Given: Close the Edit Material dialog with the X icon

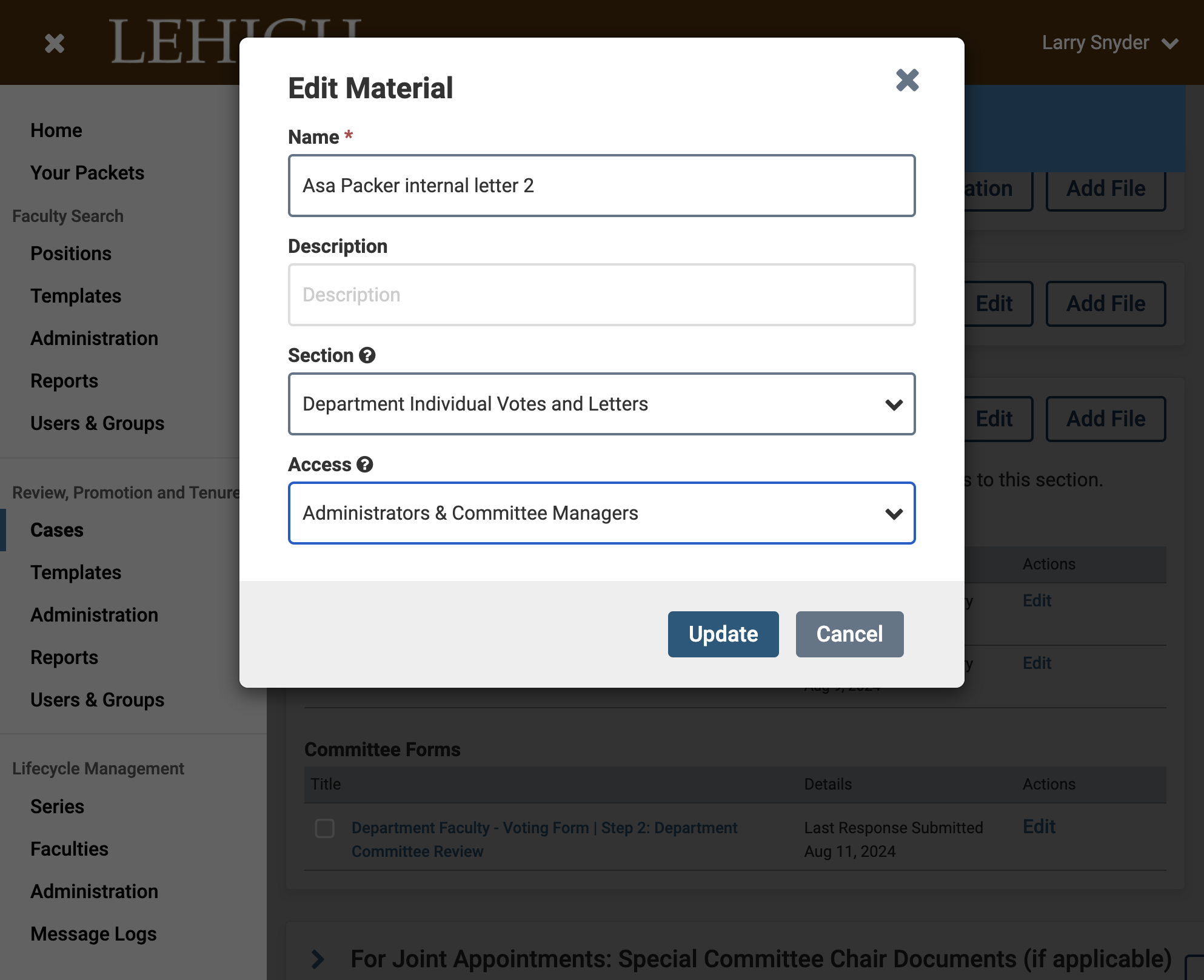Looking at the screenshot, I should (x=907, y=80).
